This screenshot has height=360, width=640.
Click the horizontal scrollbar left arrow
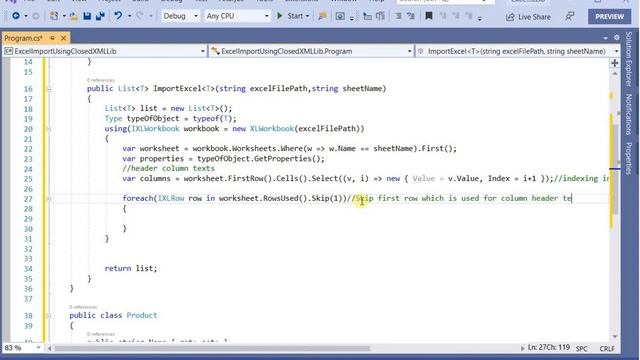(x=49, y=349)
